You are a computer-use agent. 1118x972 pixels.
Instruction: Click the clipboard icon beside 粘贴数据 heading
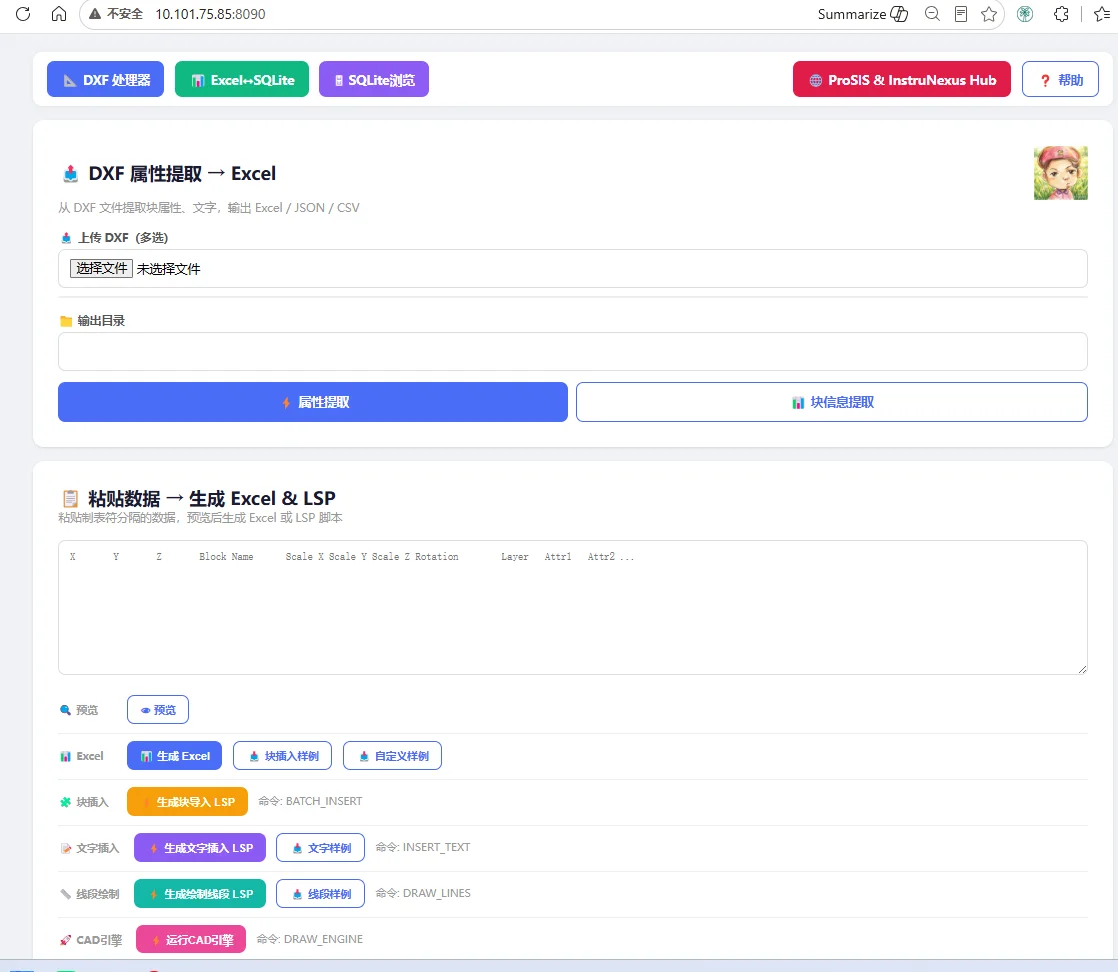pyautogui.click(x=71, y=498)
